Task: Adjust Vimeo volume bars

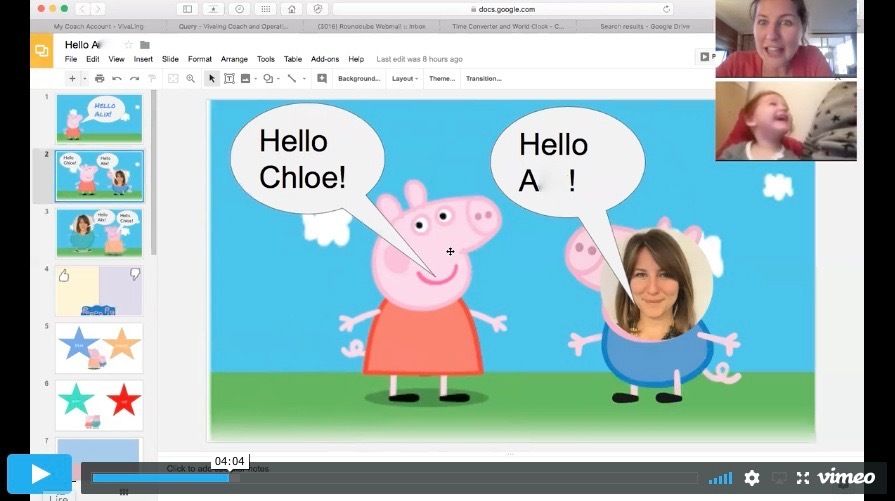Action: [x=720, y=478]
